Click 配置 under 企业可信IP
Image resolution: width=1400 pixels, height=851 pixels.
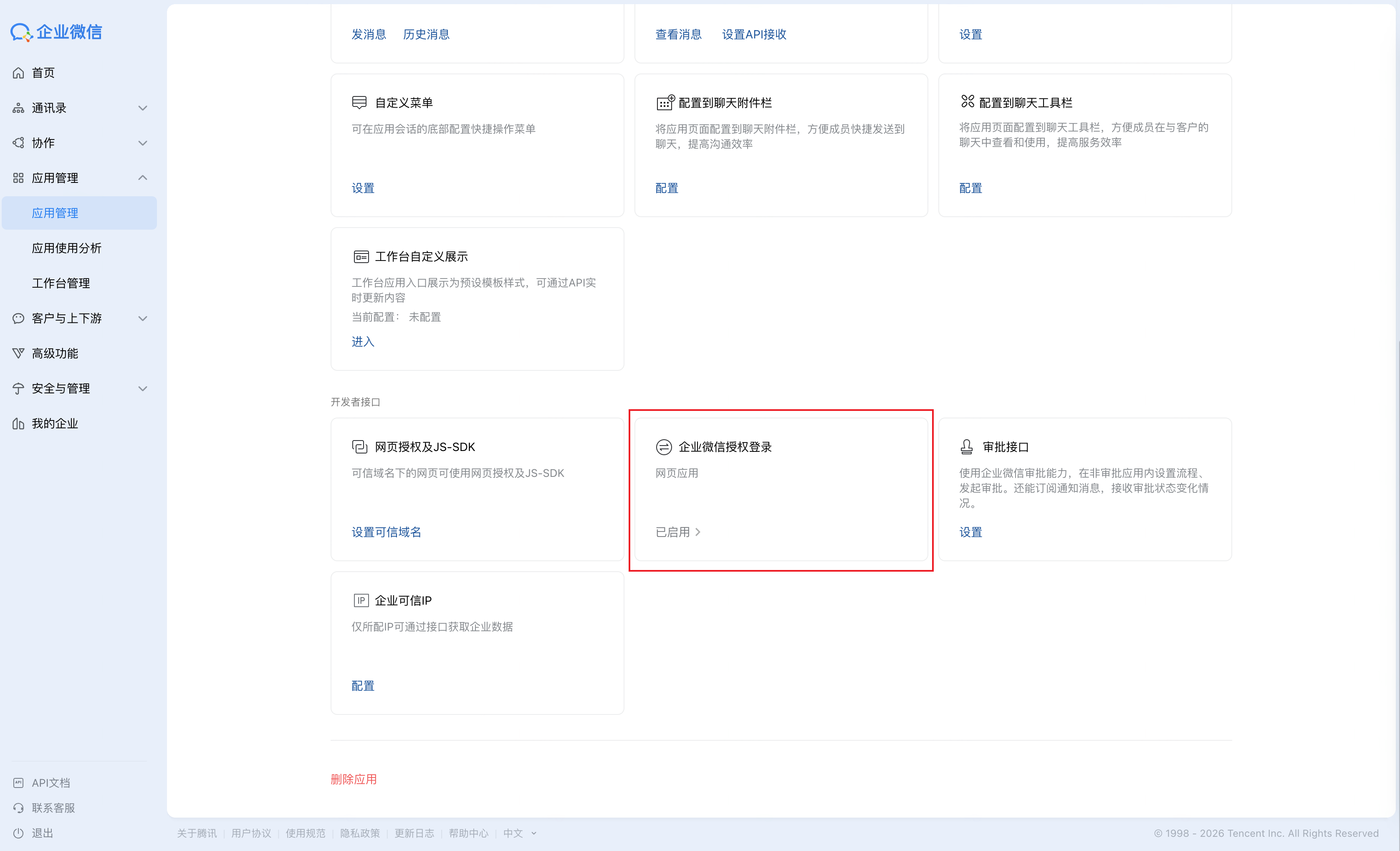[362, 686]
